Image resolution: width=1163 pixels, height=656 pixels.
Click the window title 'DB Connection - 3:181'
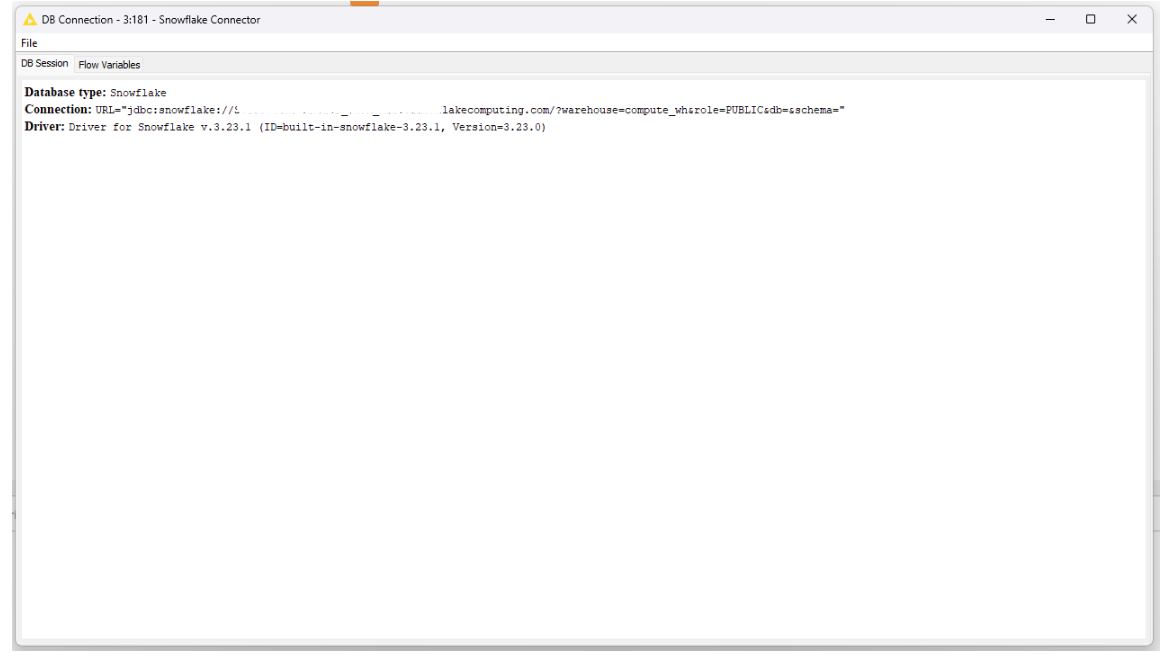click(95, 19)
